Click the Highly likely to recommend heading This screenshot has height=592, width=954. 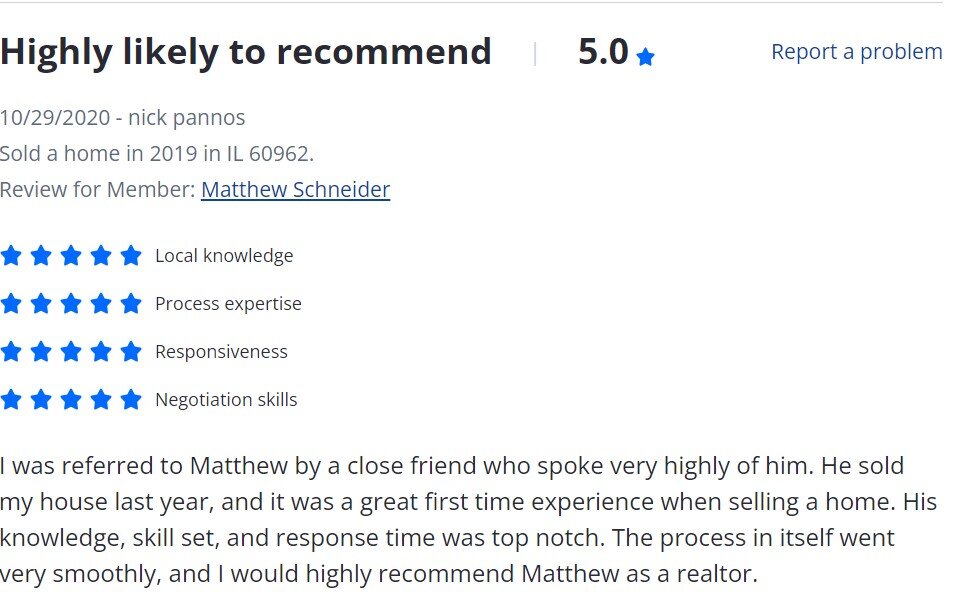[245, 52]
